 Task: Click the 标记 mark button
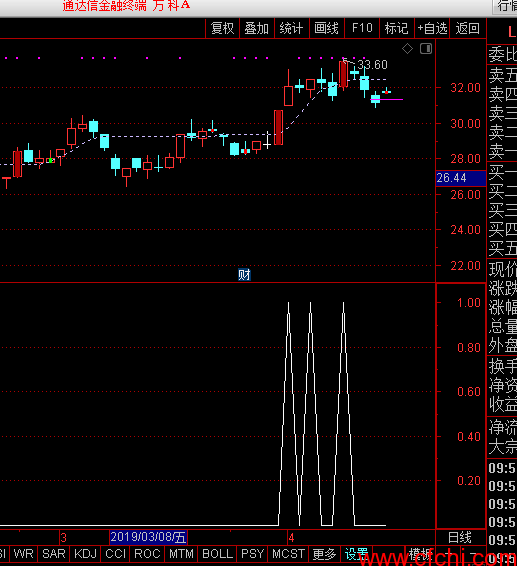397,28
